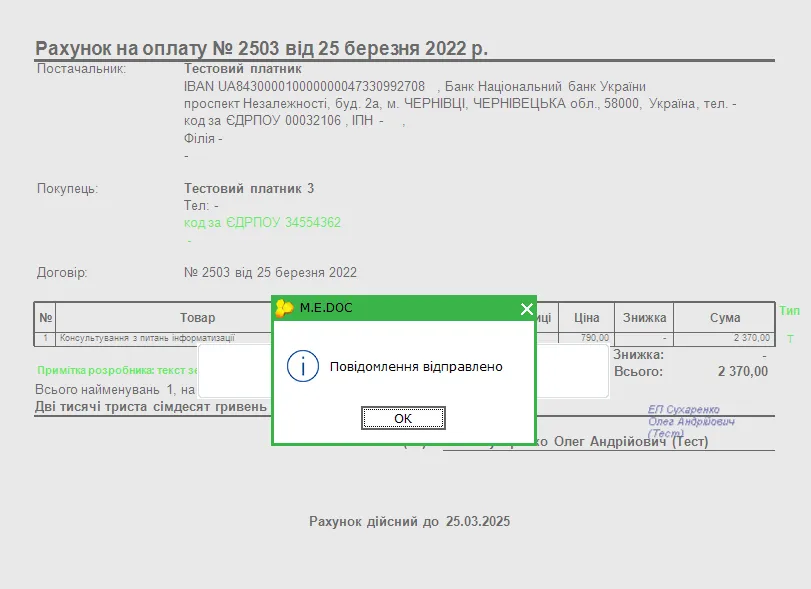Click the blue information icon in dialog
The height and width of the screenshot is (589, 811).
[303, 366]
